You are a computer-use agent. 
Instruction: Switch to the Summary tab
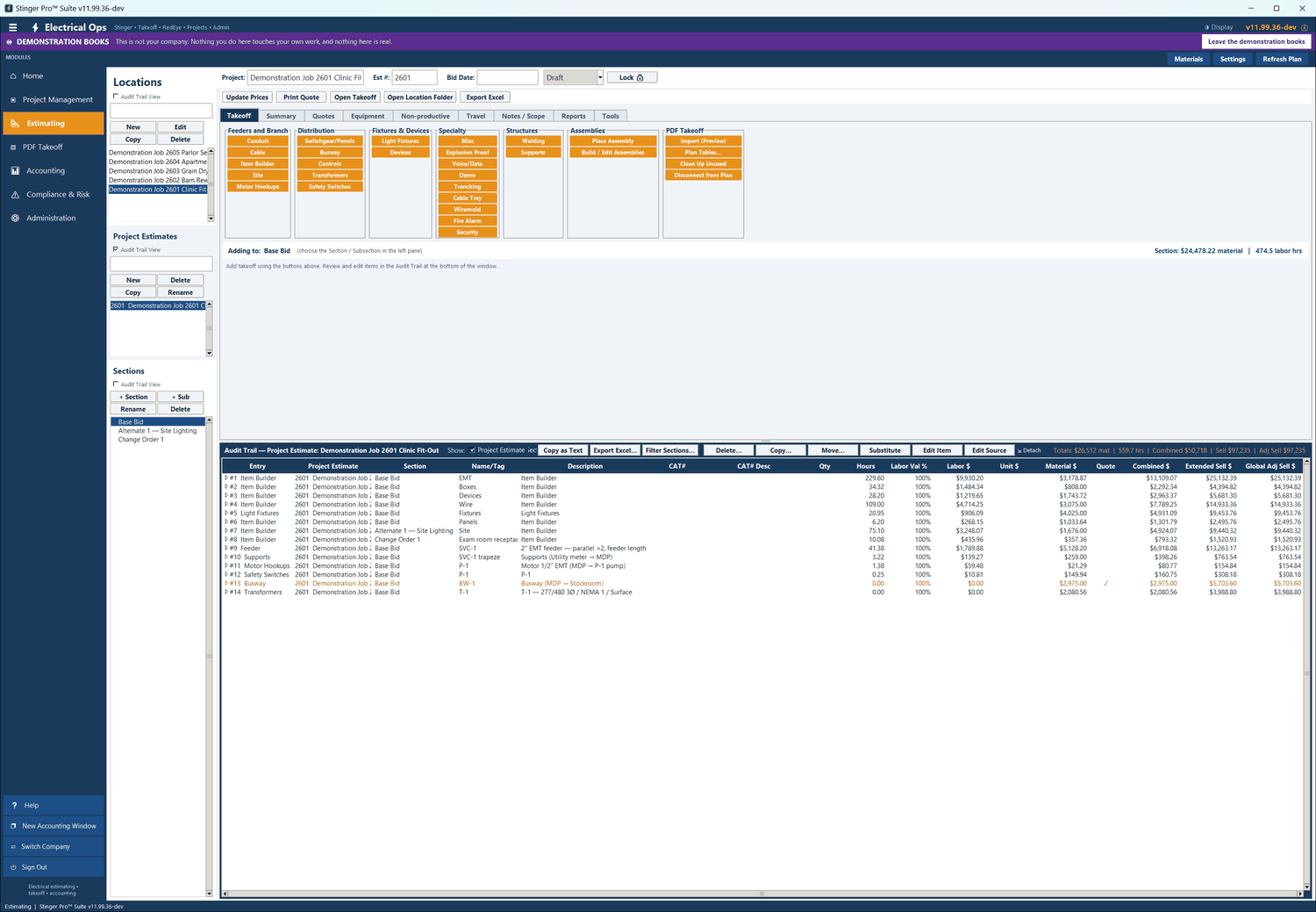281,116
